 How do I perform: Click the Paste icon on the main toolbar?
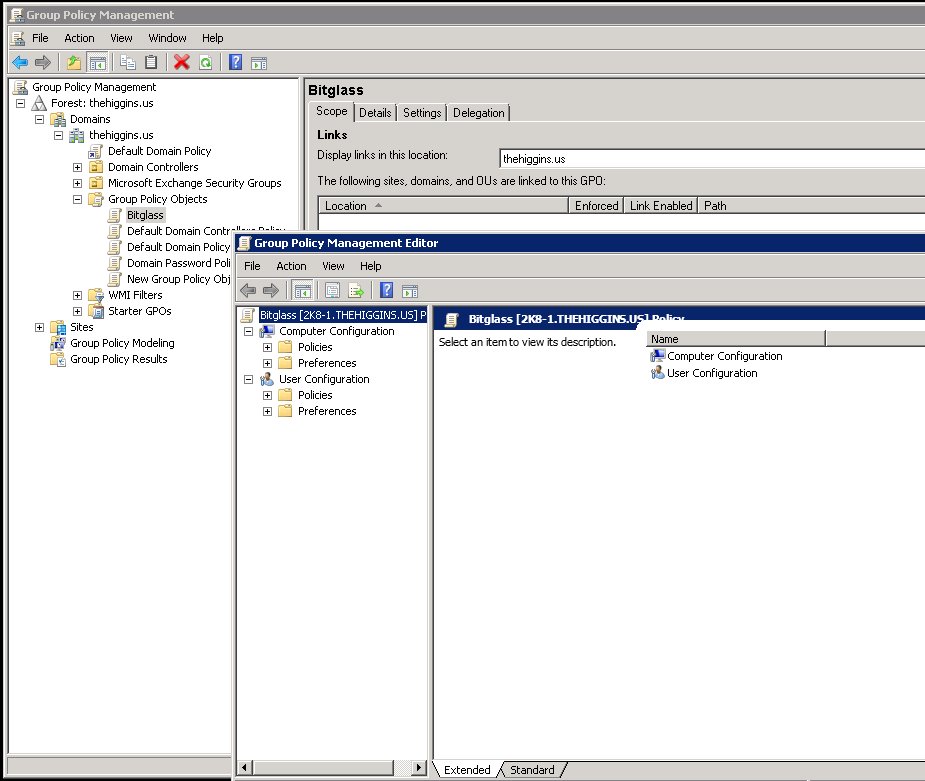pyautogui.click(x=150, y=62)
